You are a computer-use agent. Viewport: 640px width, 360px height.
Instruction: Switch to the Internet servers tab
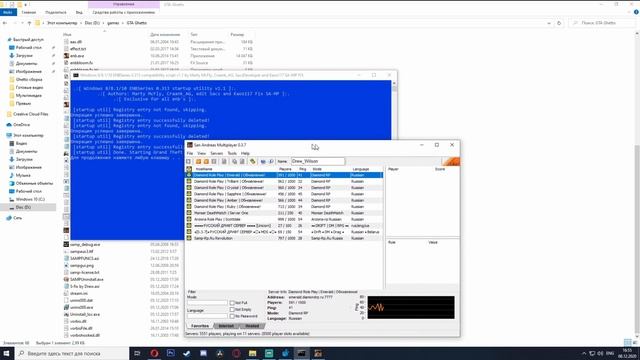click(227, 326)
